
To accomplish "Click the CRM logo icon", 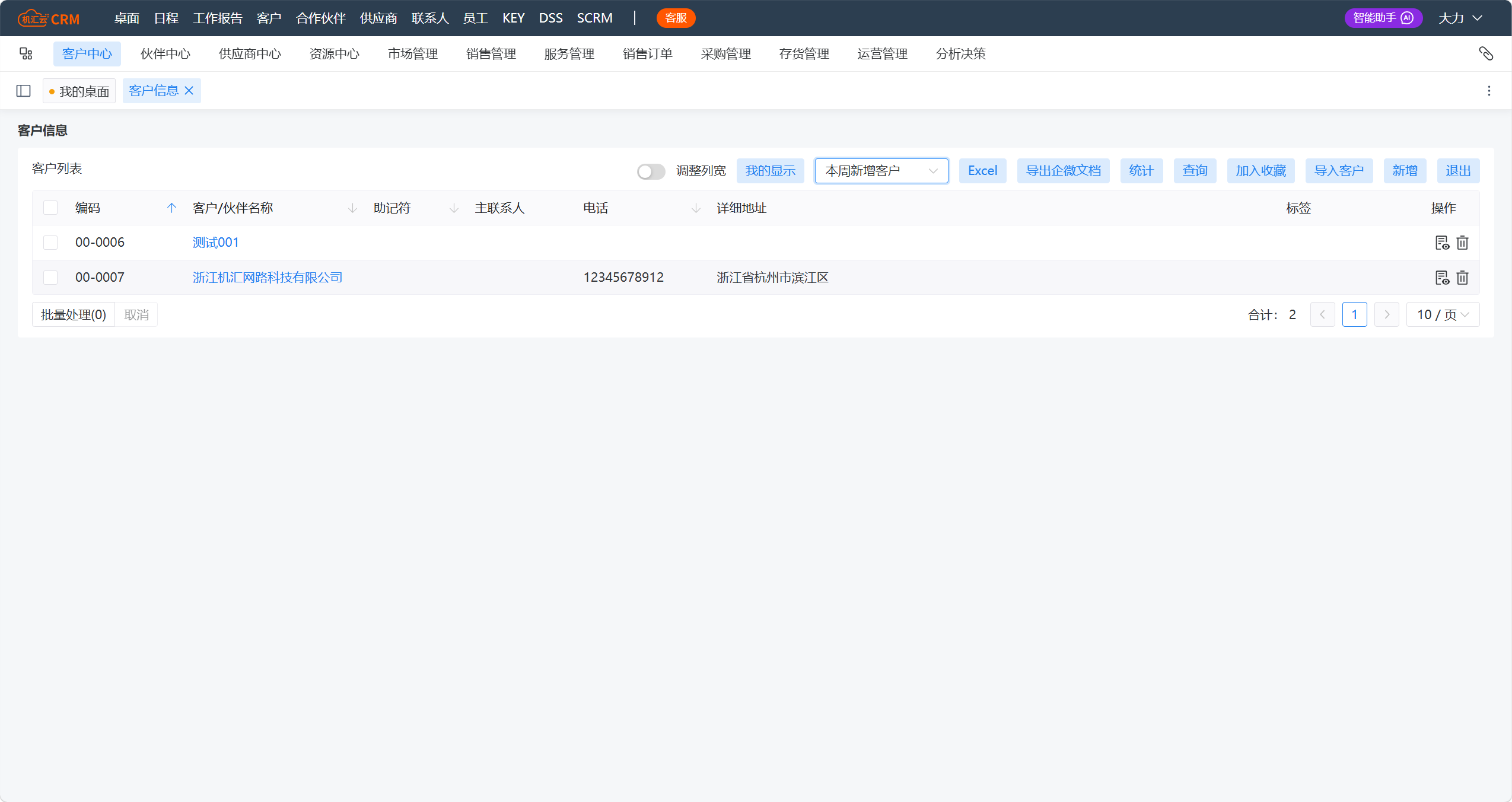I will 49,18.
